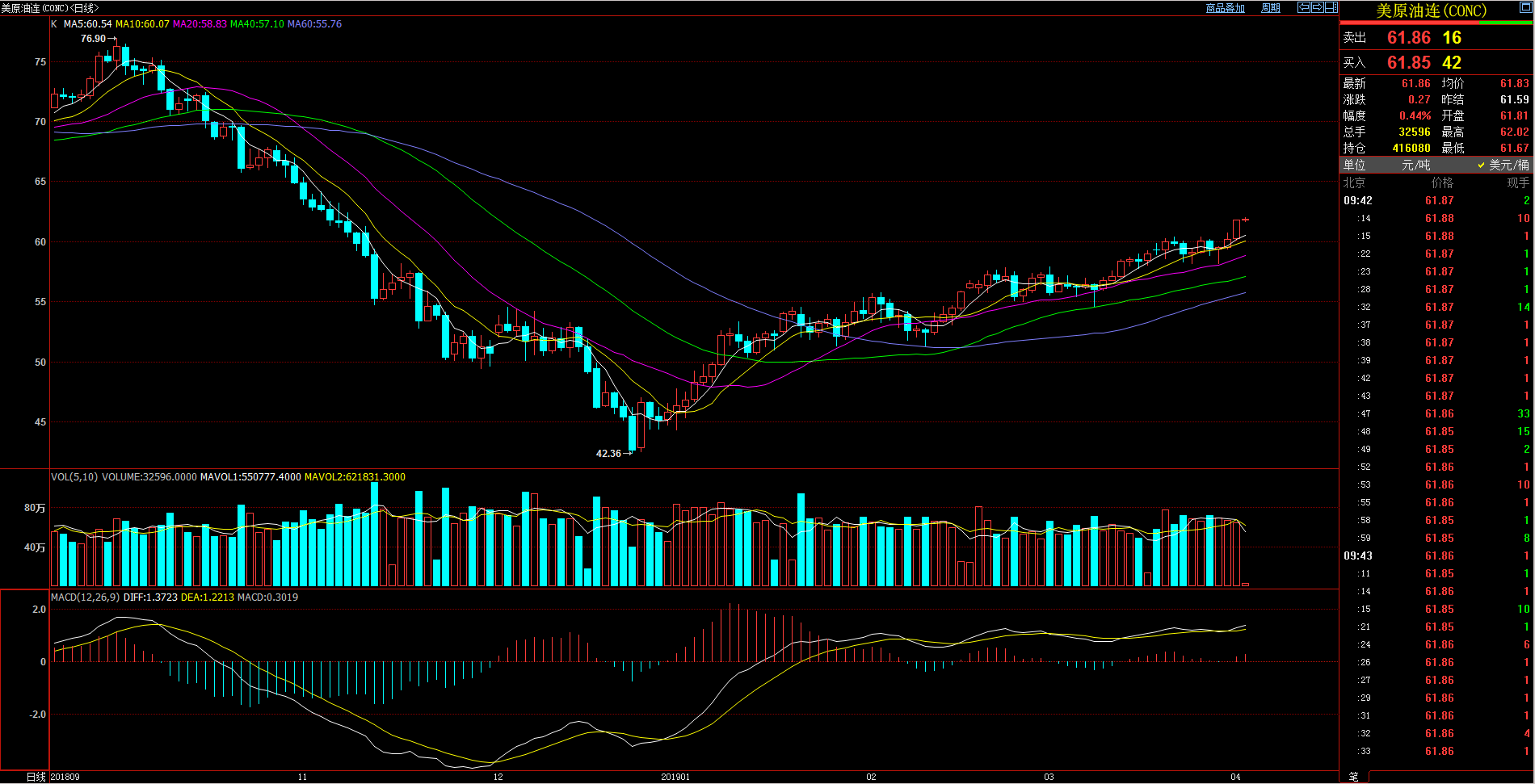The width and height of the screenshot is (1535, 784).
Task: Click the 201901 date axis label
Action: pyautogui.click(x=675, y=777)
